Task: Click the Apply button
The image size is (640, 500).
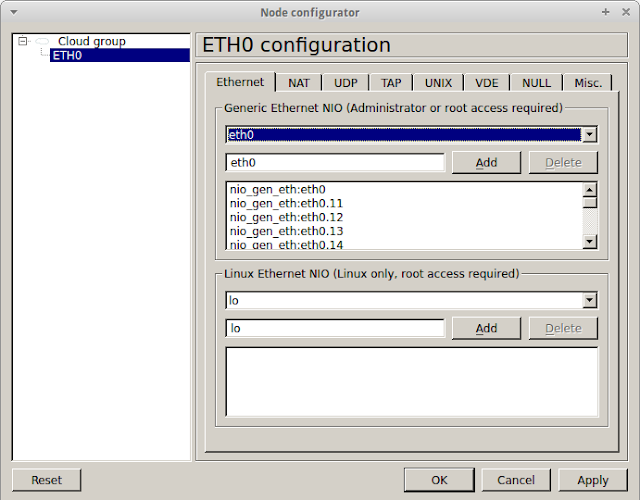Action: click(593, 480)
